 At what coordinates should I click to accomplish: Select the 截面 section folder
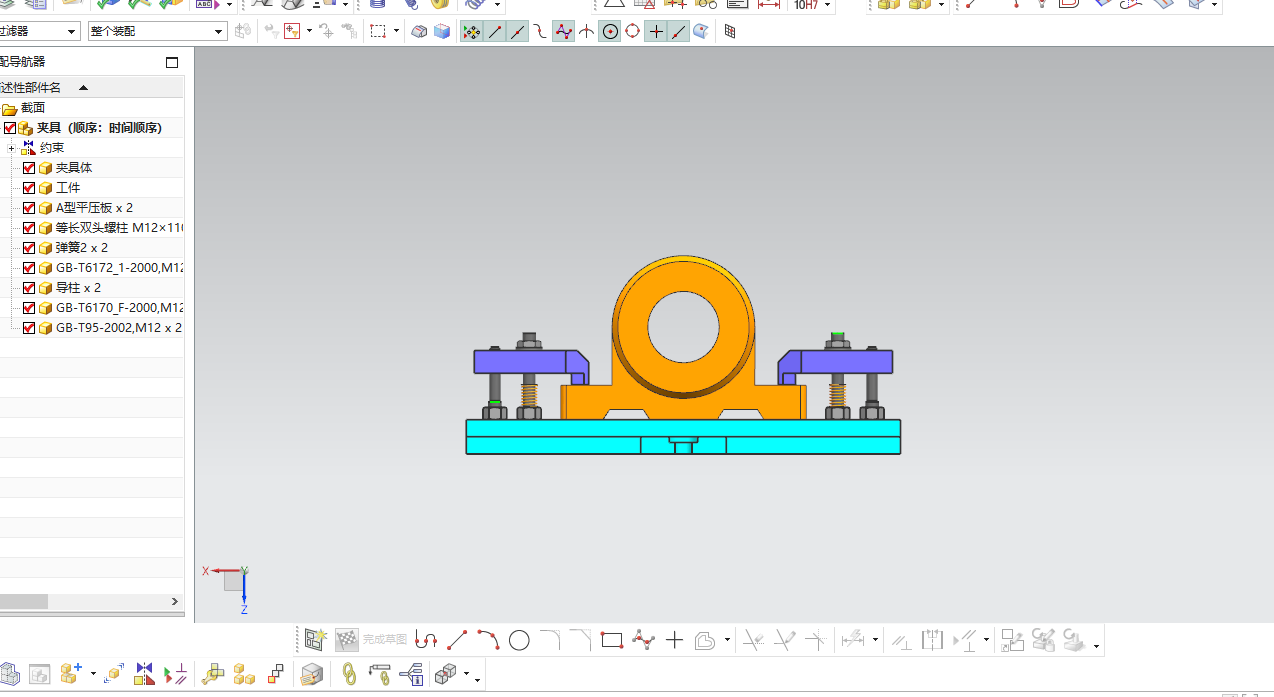(33, 108)
